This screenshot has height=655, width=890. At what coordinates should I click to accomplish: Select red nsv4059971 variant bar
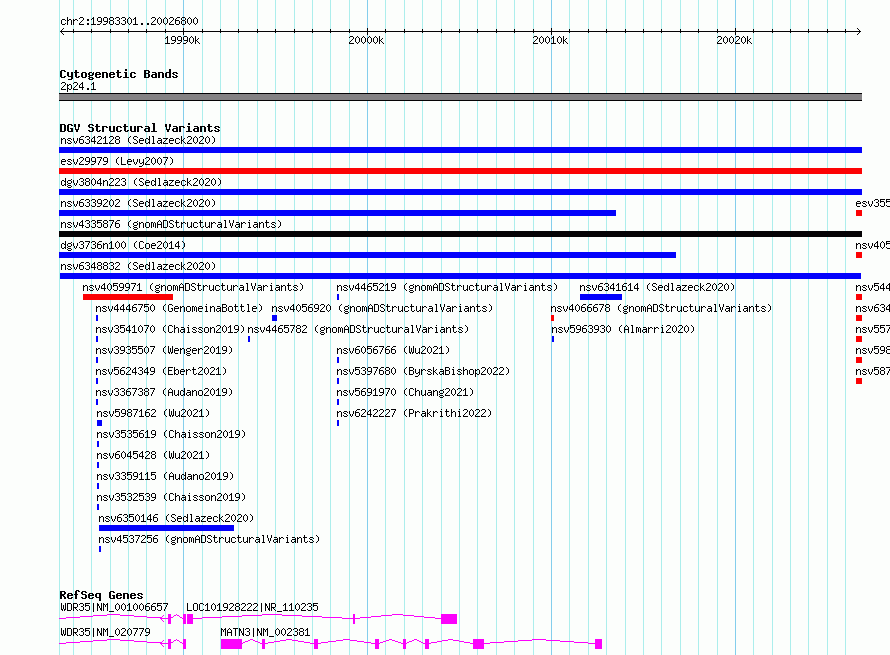(128, 297)
